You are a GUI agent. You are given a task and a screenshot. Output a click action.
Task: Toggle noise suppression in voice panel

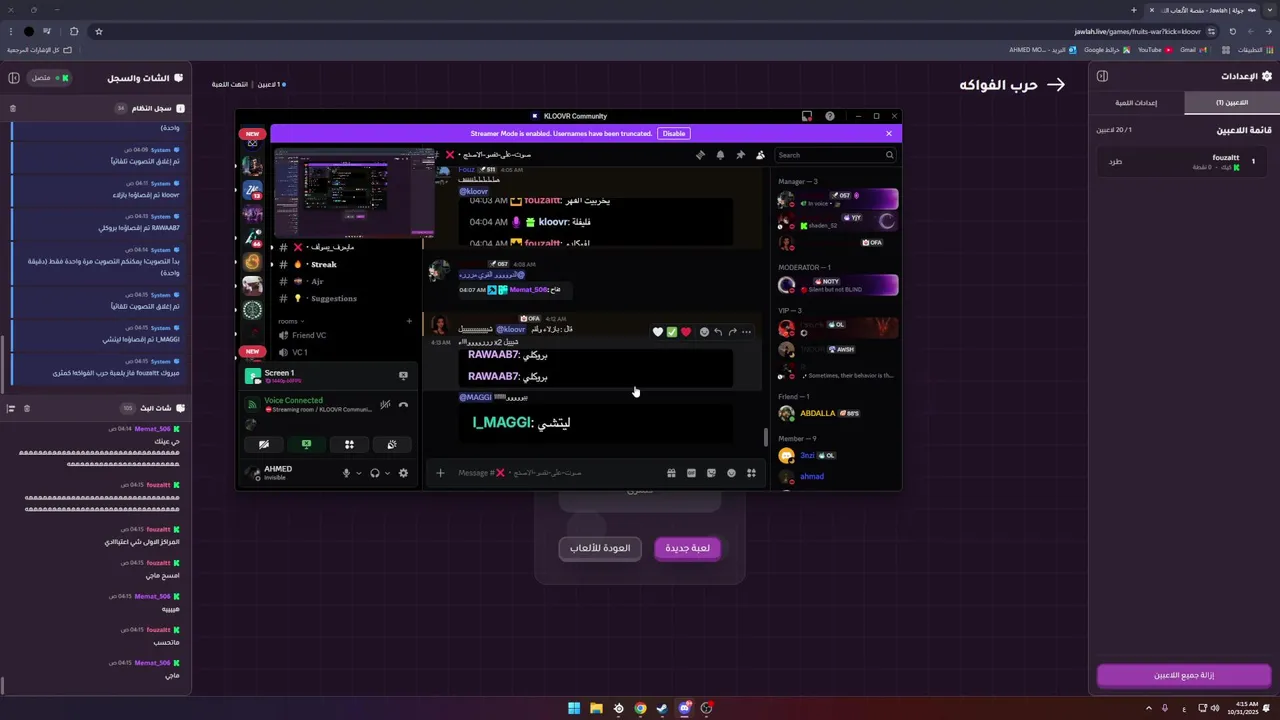tap(385, 405)
